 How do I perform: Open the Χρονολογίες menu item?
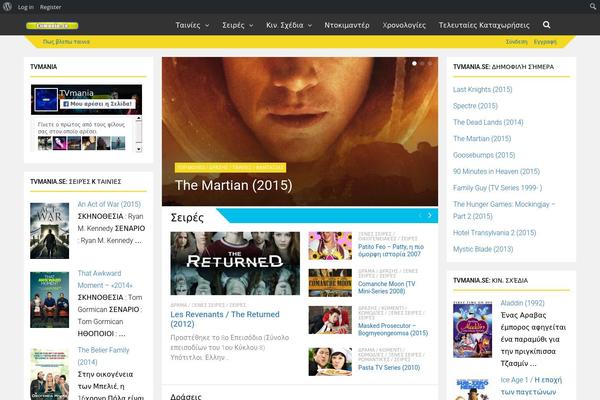pos(404,25)
